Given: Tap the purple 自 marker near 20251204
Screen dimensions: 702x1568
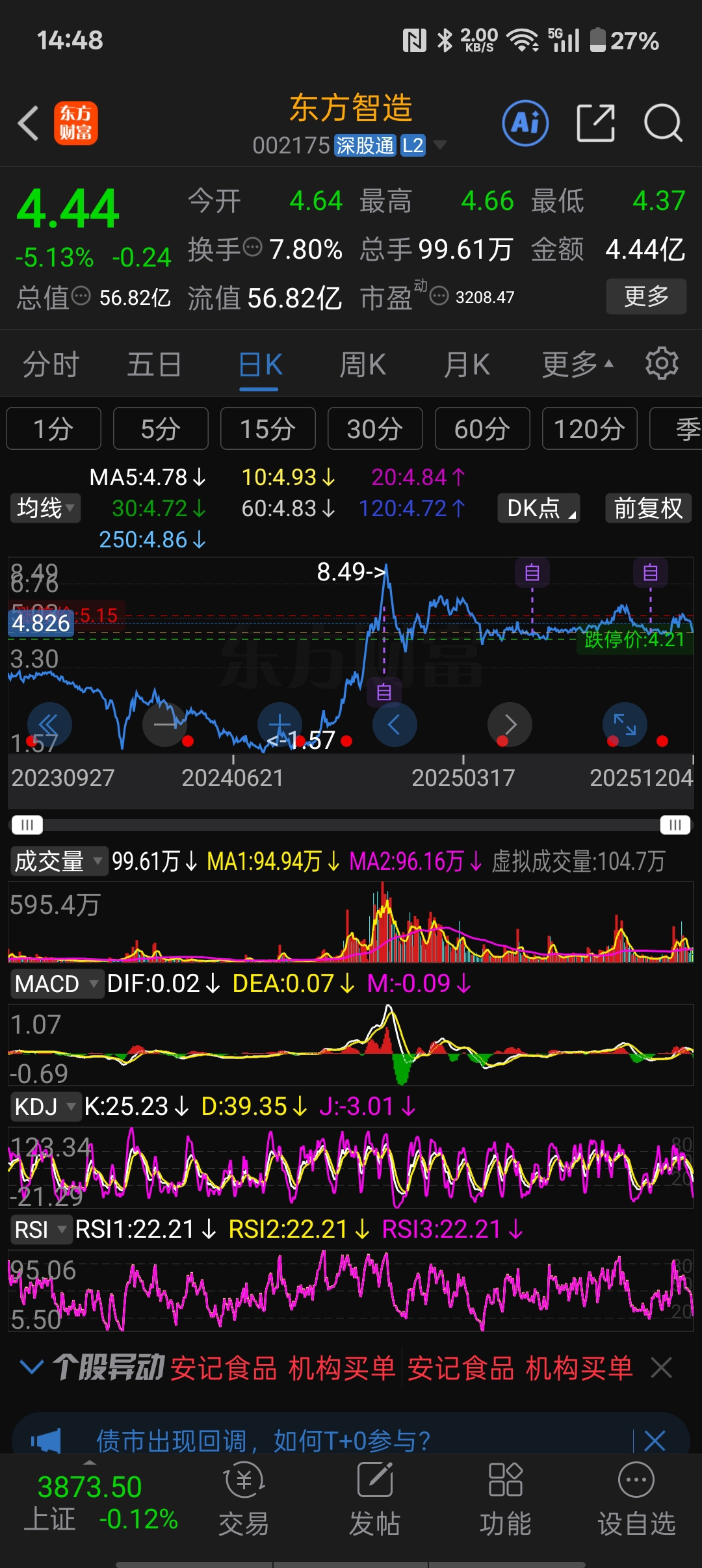Looking at the screenshot, I should point(651,573).
